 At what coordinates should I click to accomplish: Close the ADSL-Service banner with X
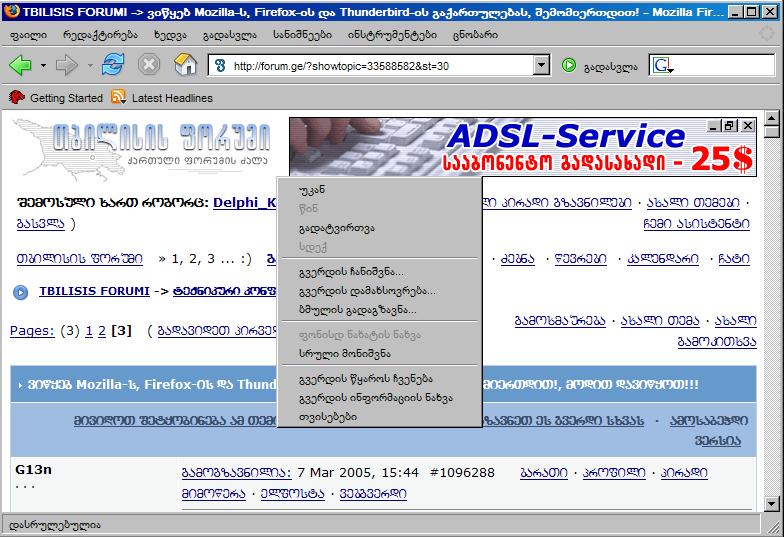point(748,126)
